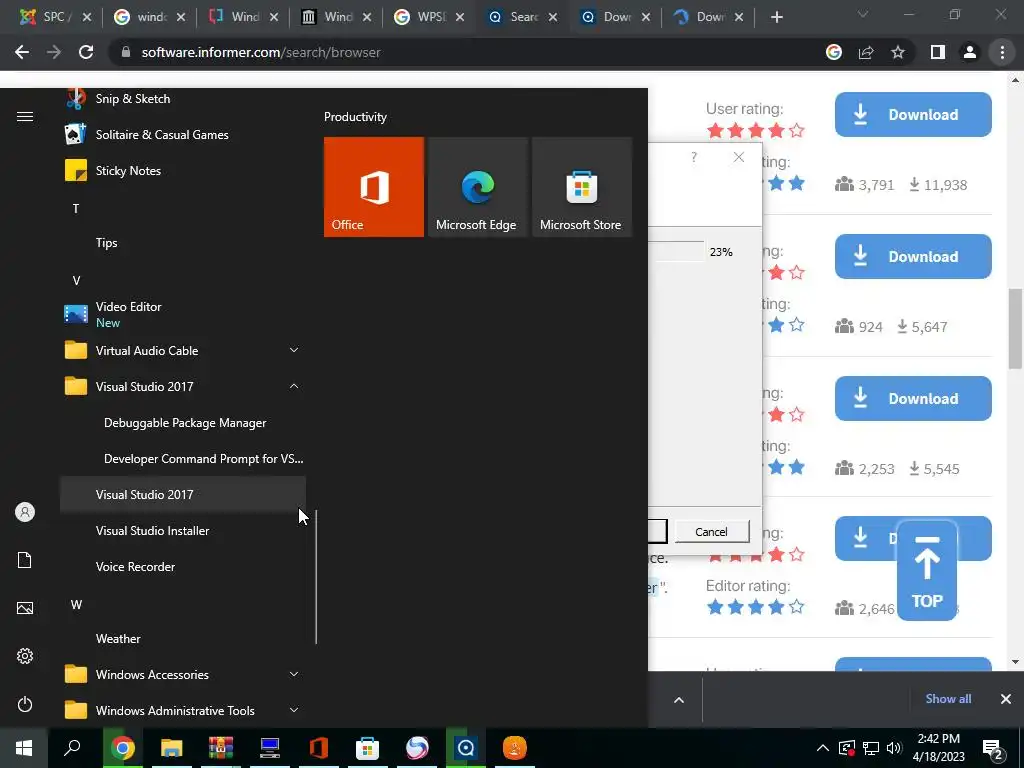
Task: Expand Windows Administrative Tools folder
Action: tap(183, 711)
